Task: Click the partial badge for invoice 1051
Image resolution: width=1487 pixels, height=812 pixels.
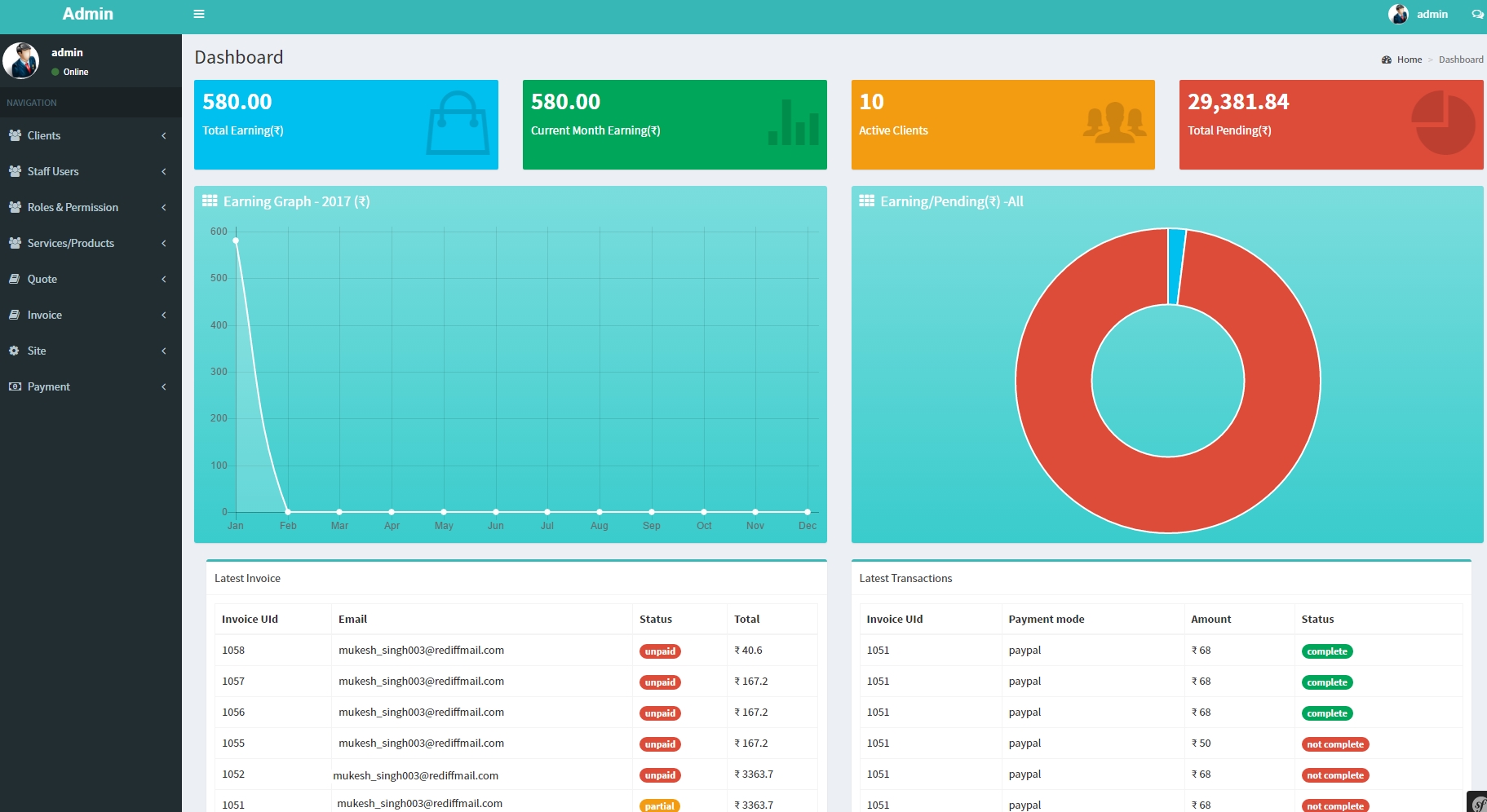Action: (x=659, y=805)
